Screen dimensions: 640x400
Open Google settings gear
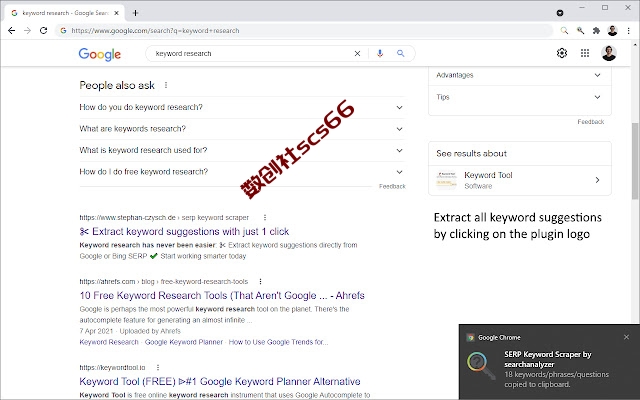pyautogui.click(x=562, y=53)
